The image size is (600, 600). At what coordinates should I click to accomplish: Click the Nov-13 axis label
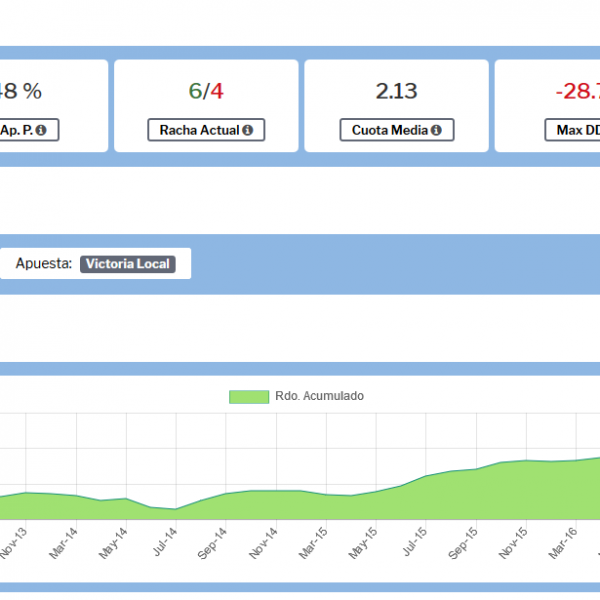14,543
